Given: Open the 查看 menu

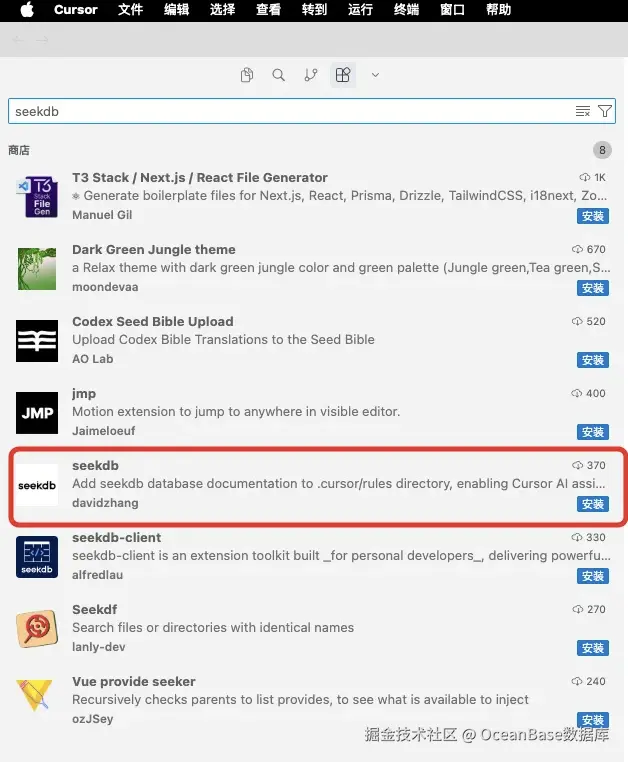Looking at the screenshot, I should click(x=268, y=10).
